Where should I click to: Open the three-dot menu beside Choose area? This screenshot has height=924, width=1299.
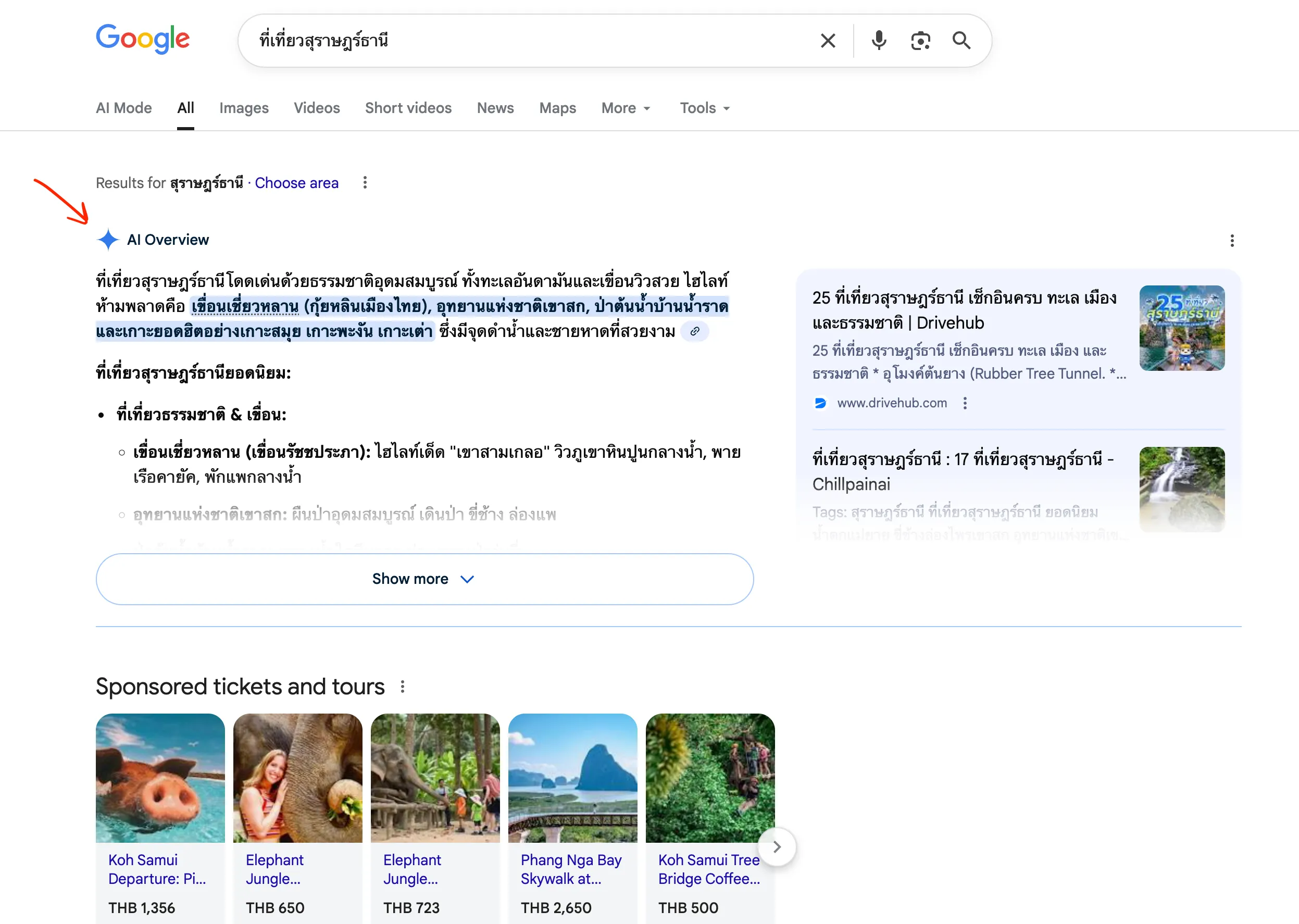pyautogui.click(x=365, y=183)
